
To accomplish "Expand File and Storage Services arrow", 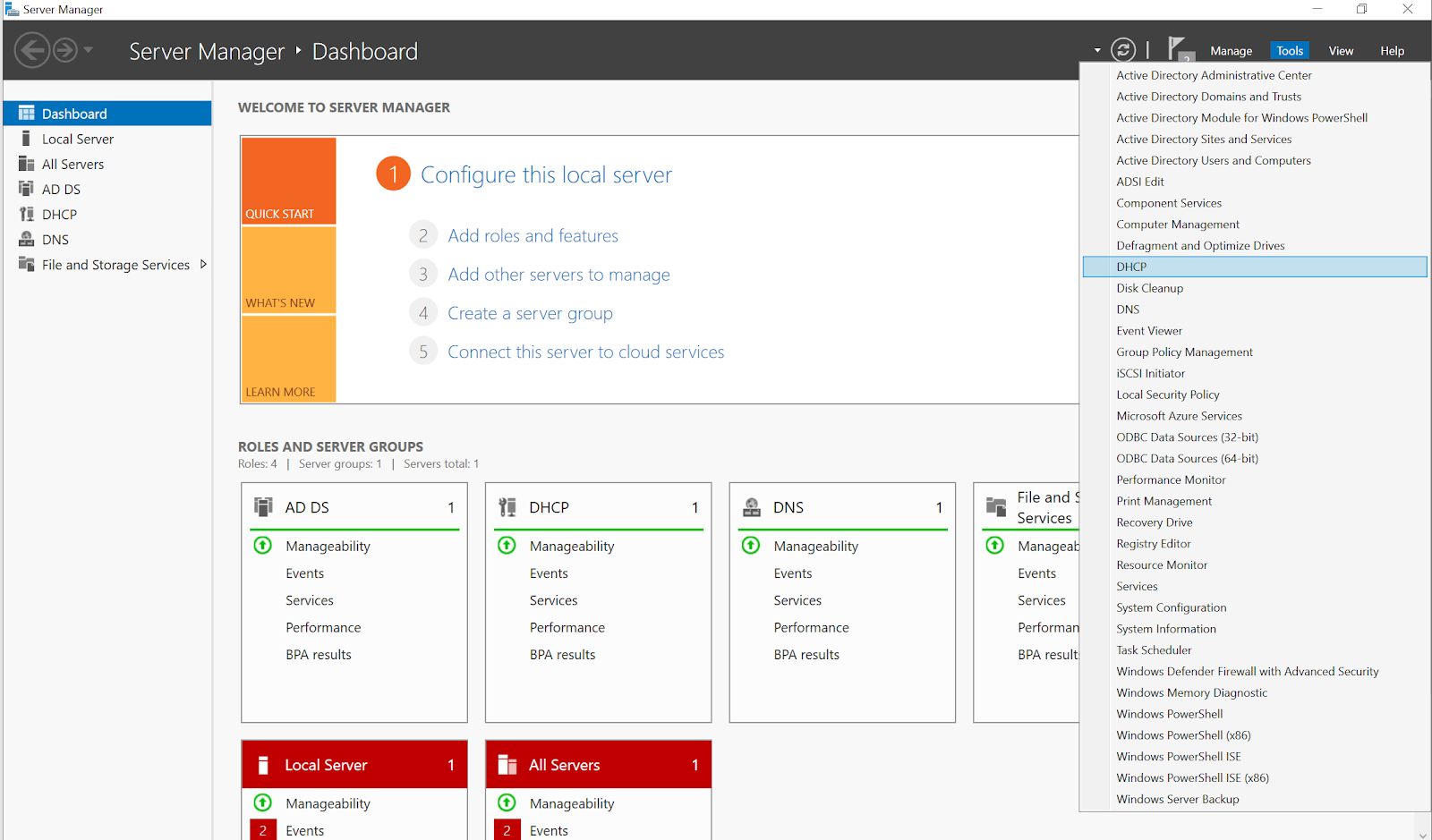I will pyautogui.click(x=203, y=264).
